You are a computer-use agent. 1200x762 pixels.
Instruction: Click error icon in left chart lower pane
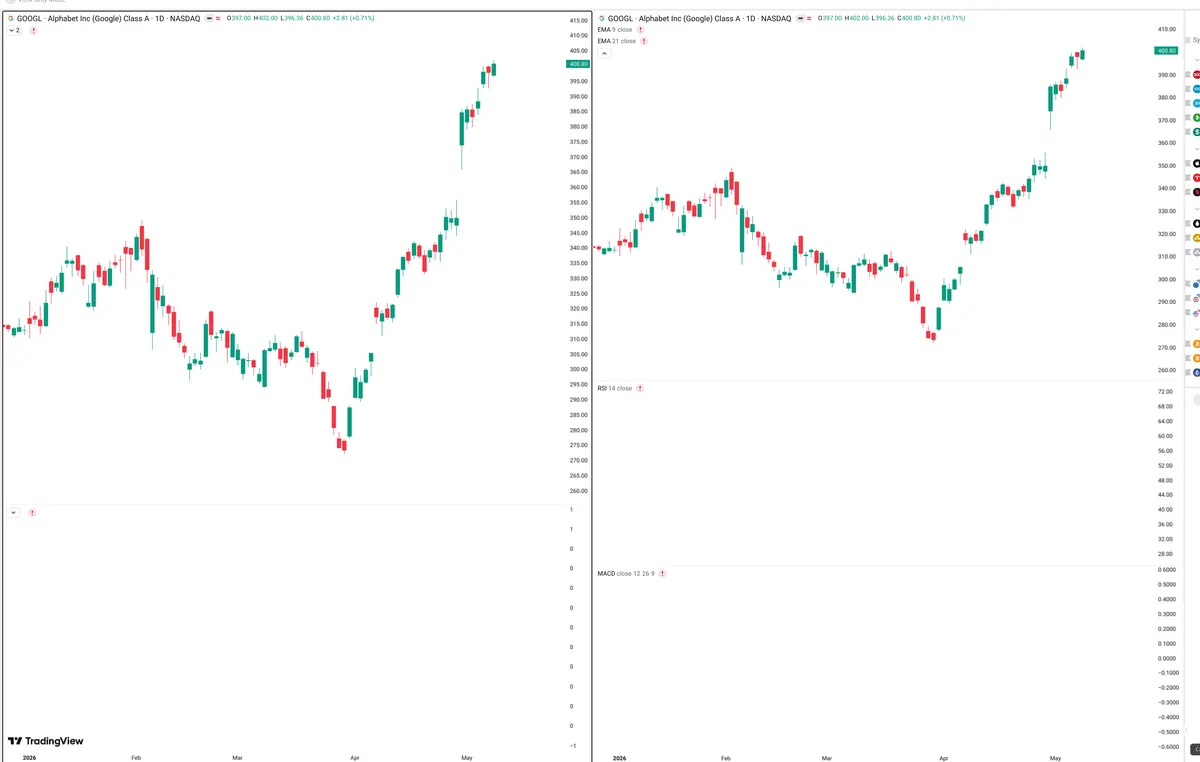[x=33, y=513]
